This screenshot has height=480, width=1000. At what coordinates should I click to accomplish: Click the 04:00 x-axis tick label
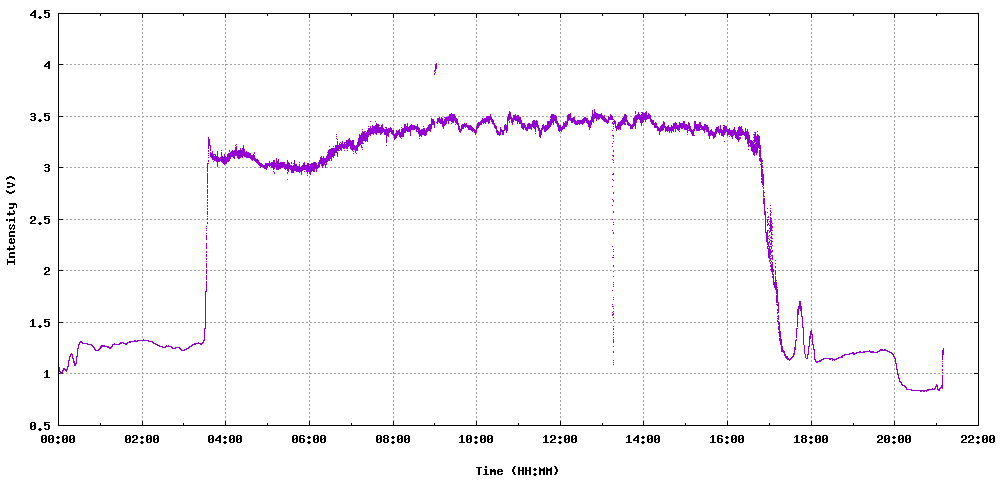click(225, 439)
